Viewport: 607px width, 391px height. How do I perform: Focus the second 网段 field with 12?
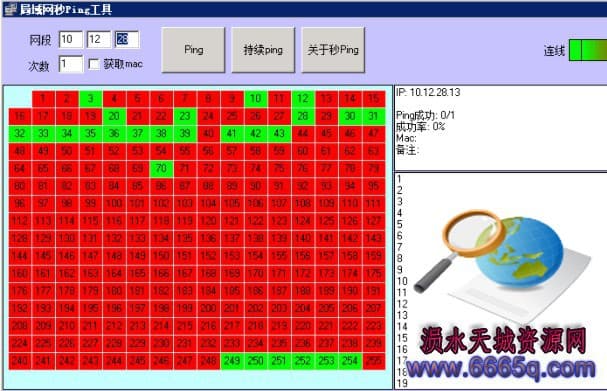pos(99,39)
